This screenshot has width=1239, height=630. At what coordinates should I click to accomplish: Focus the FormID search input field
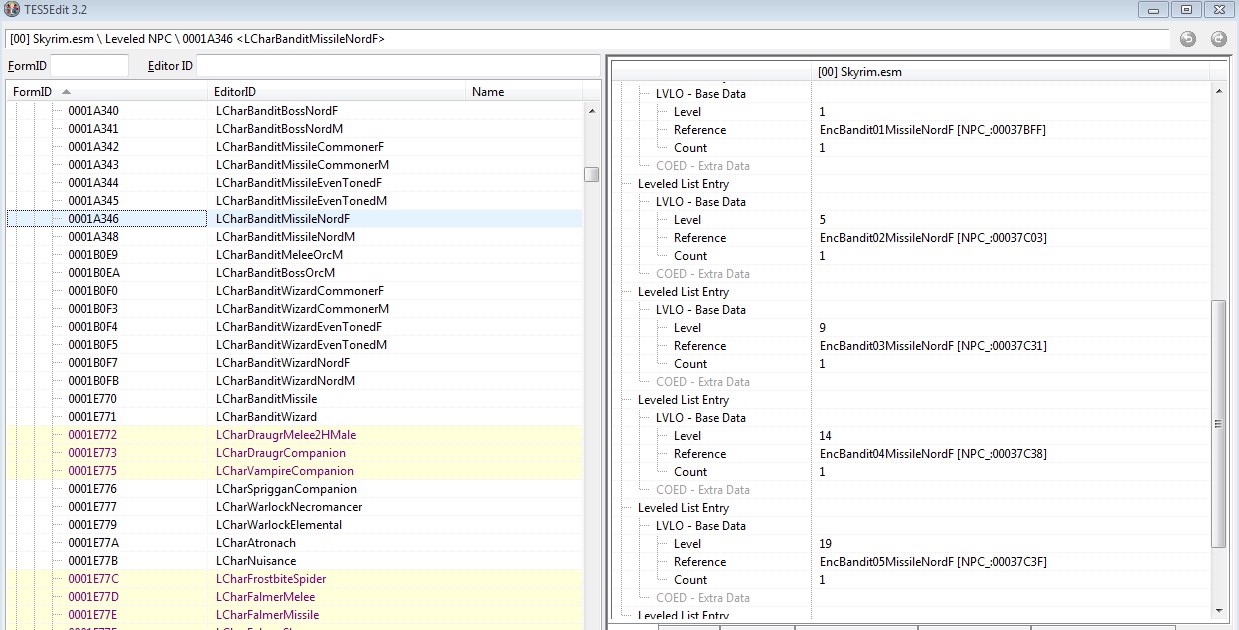point(89,66)
